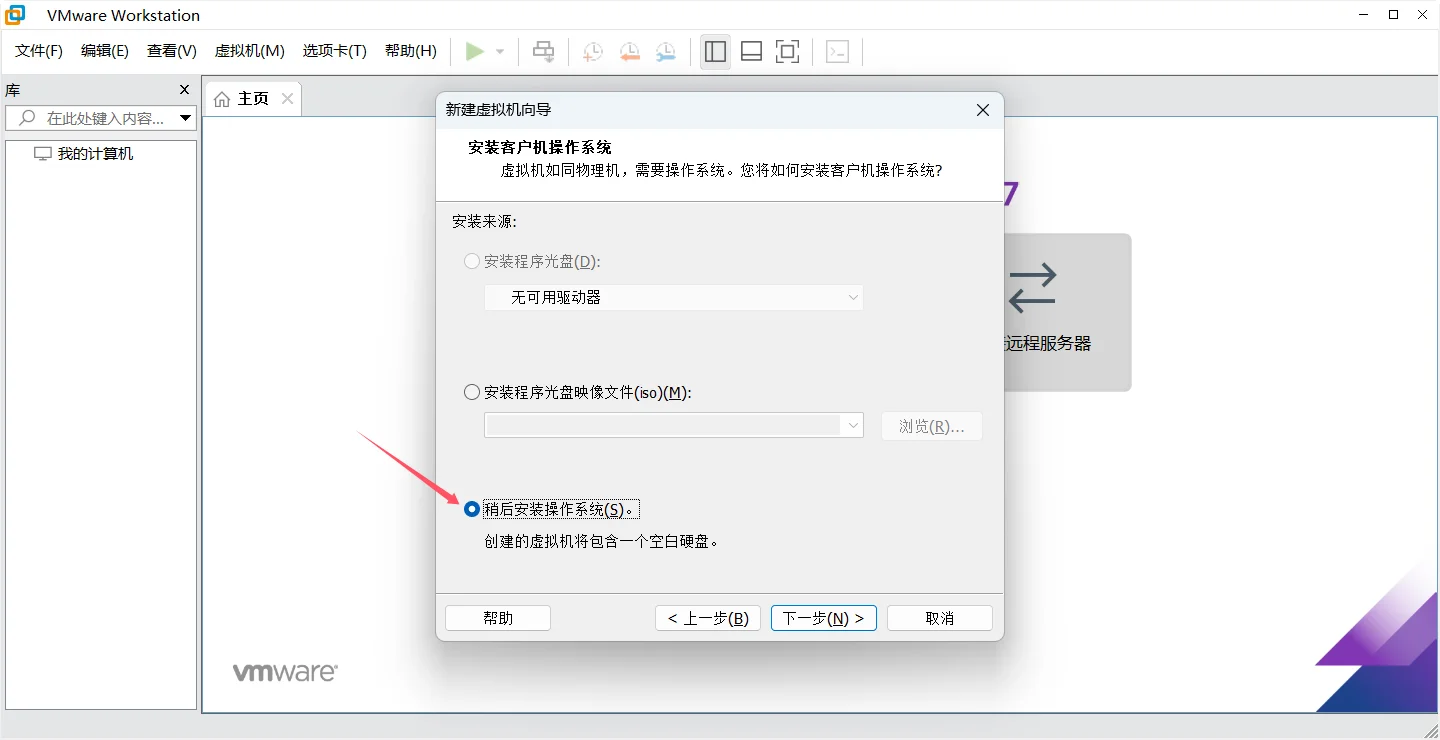The width and height of the screenshot is (1440, 740).
Task: Open the 无可用驱动器 drive dropdown
Action: tap(674, 297)
